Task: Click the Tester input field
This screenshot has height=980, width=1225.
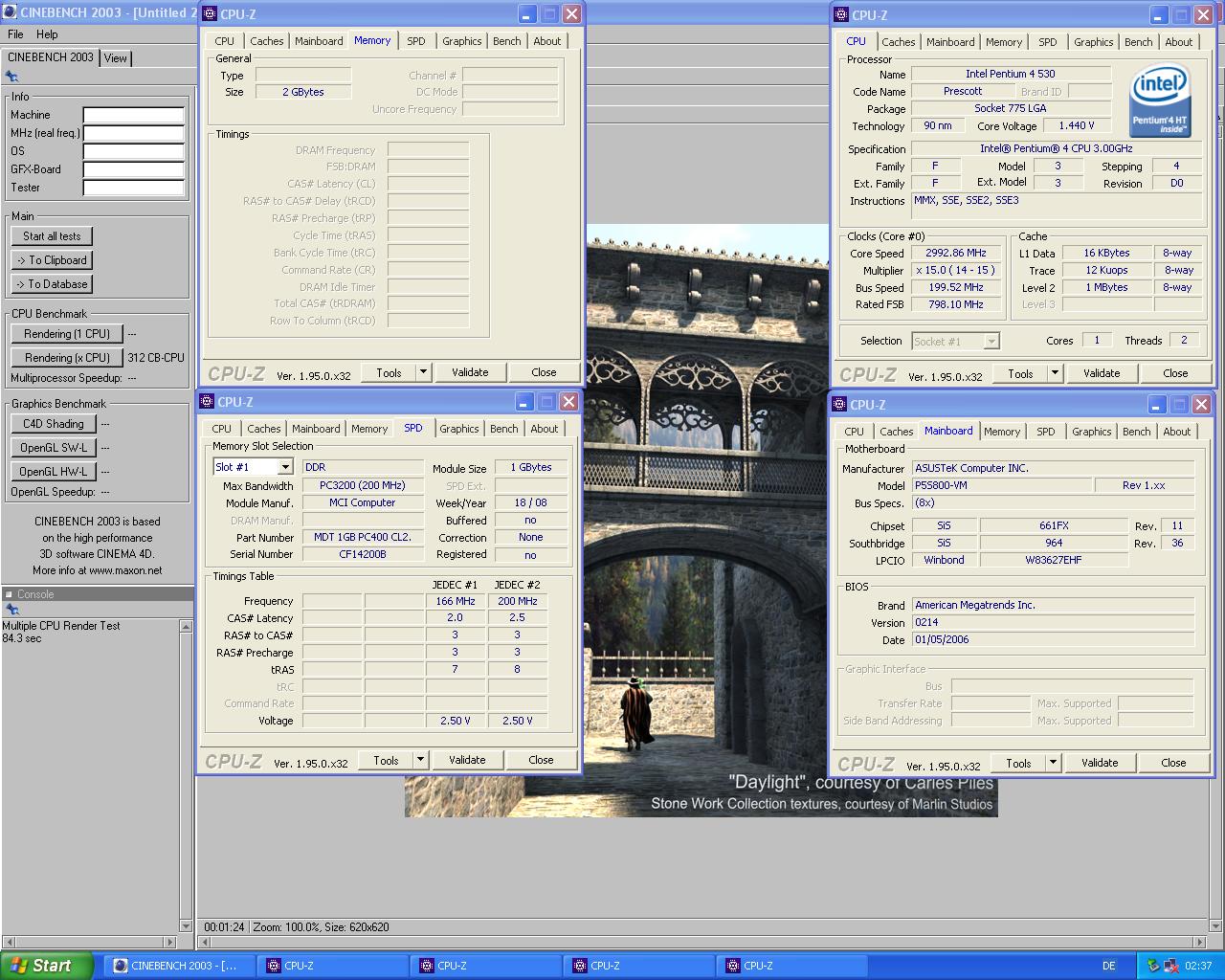Action: (133, 188)
